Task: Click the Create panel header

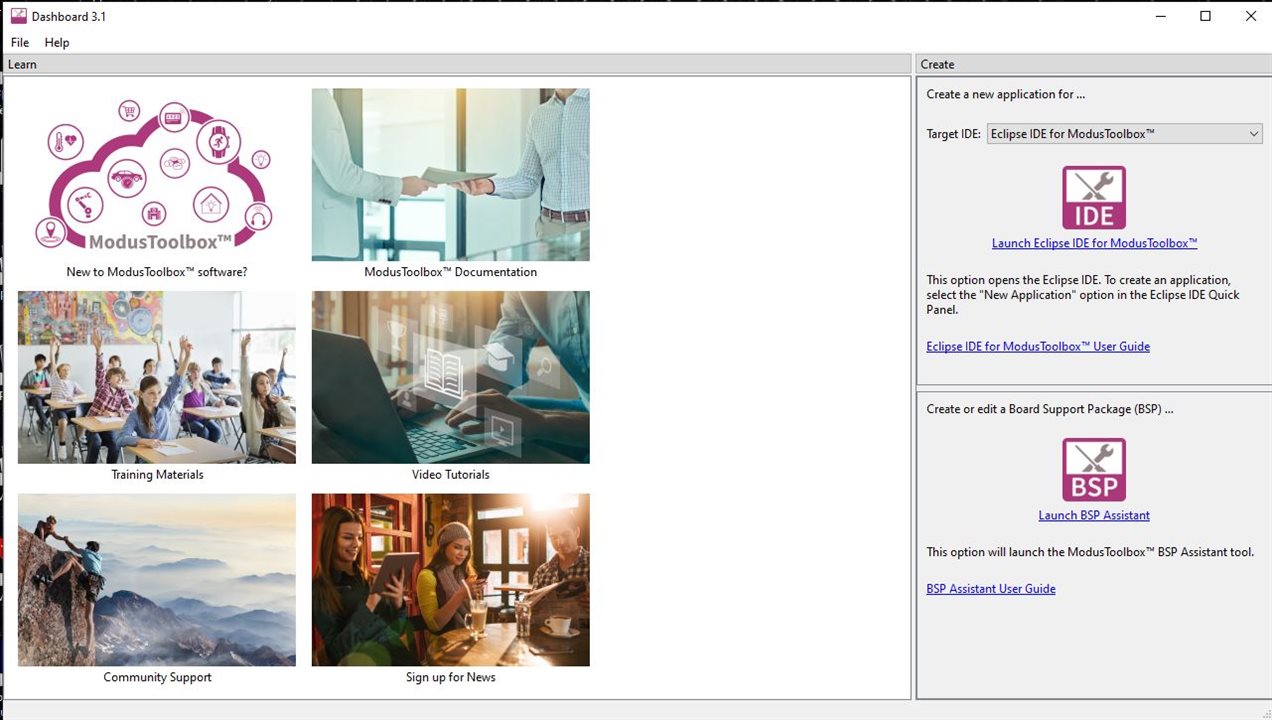Action: click(1093, 64)
